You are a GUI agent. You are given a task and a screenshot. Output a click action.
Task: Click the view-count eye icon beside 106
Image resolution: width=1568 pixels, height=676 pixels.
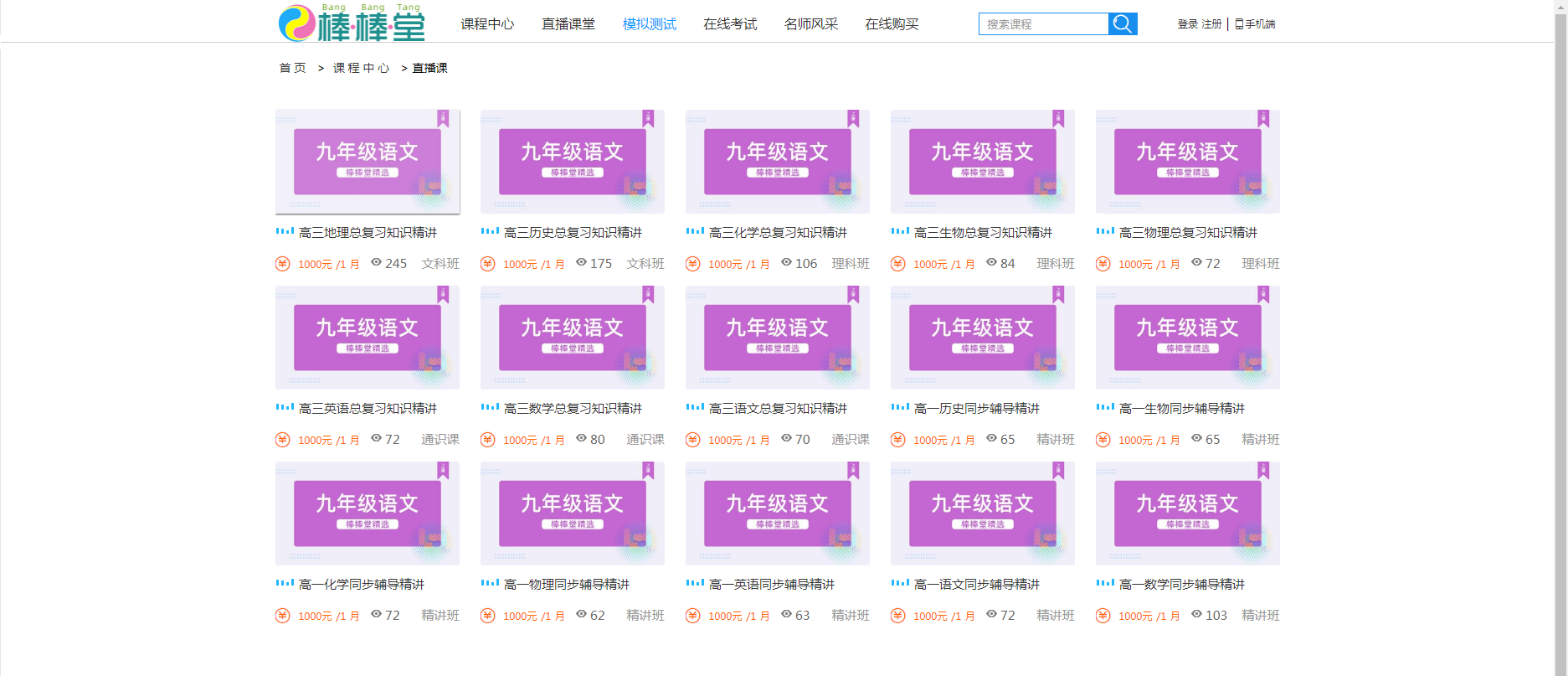pos(787,262)
